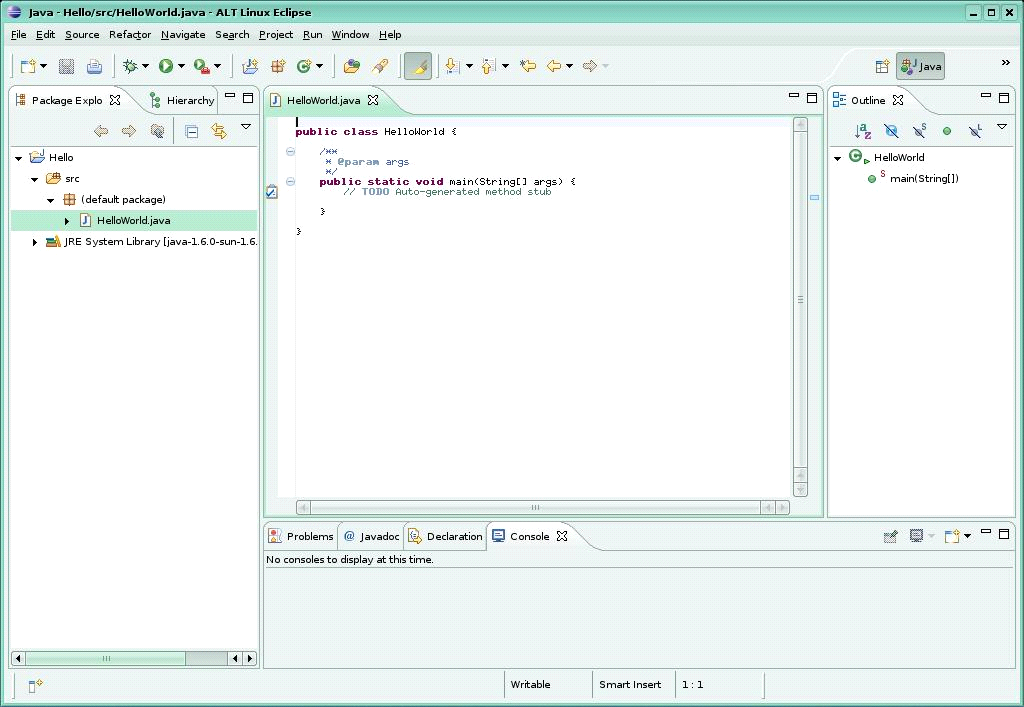Click the editor horizontal scrollbar thumb
This screenshot has width=1024, height=707.
(x=536, y=507)
